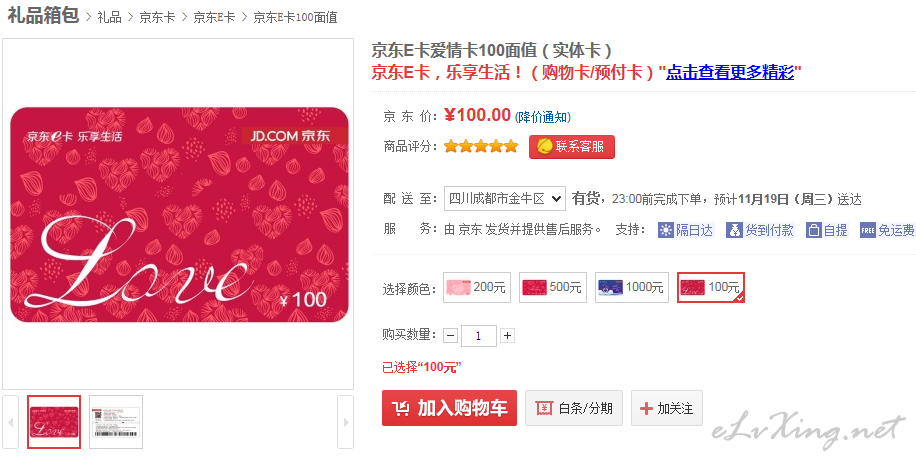Click the 货到付款 cash on delivery icon
The height and width of the screenshot is (463, 916).
coord(735,230)
